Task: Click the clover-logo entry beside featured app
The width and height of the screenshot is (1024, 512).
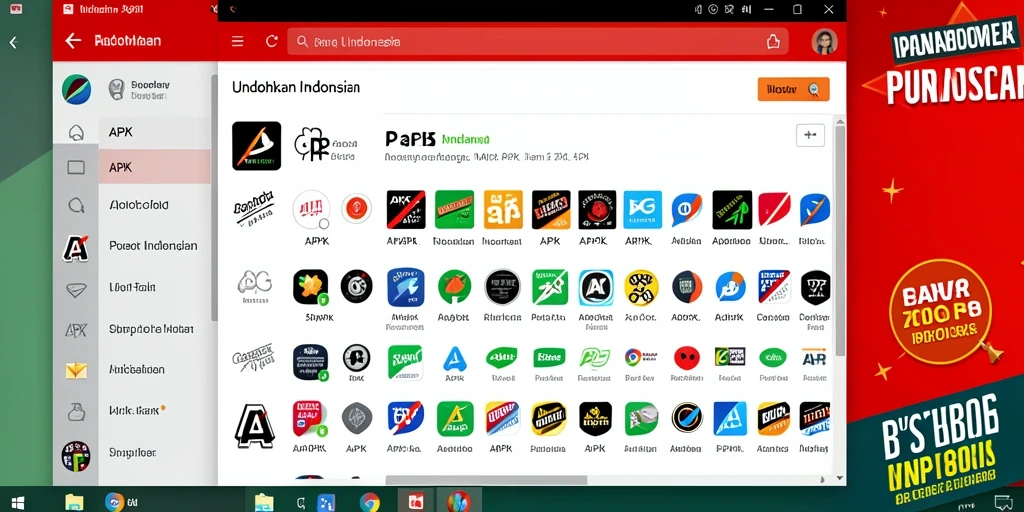Action: click(x=325, y=145)
